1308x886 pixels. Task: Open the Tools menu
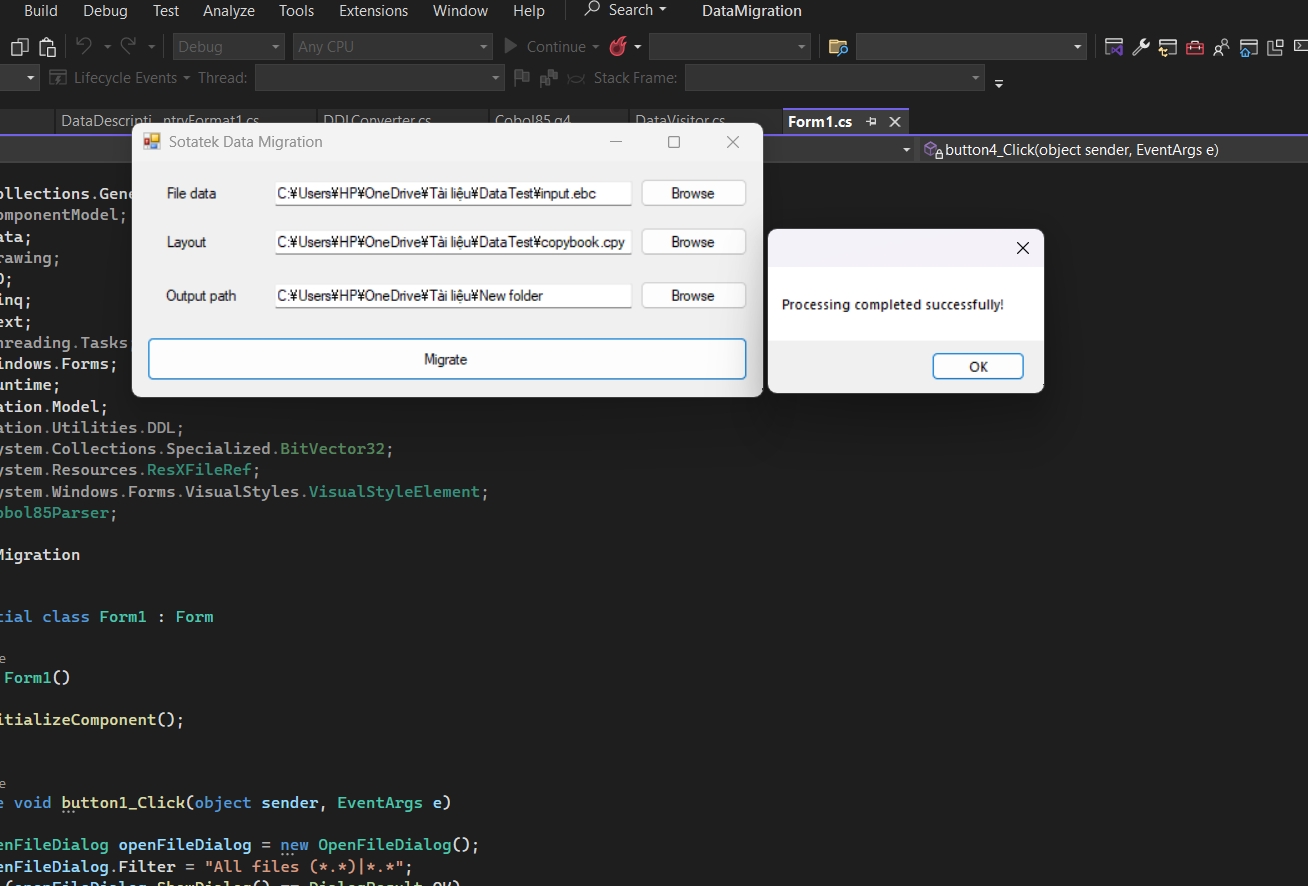(x=296, y=11)
